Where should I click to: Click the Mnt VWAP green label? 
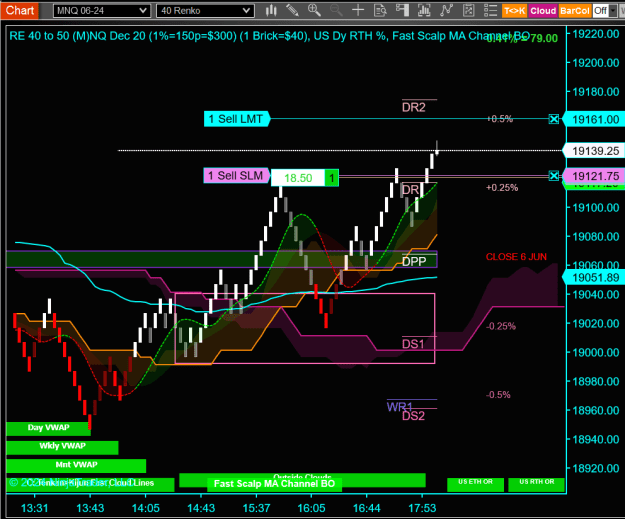pos(76,465)
